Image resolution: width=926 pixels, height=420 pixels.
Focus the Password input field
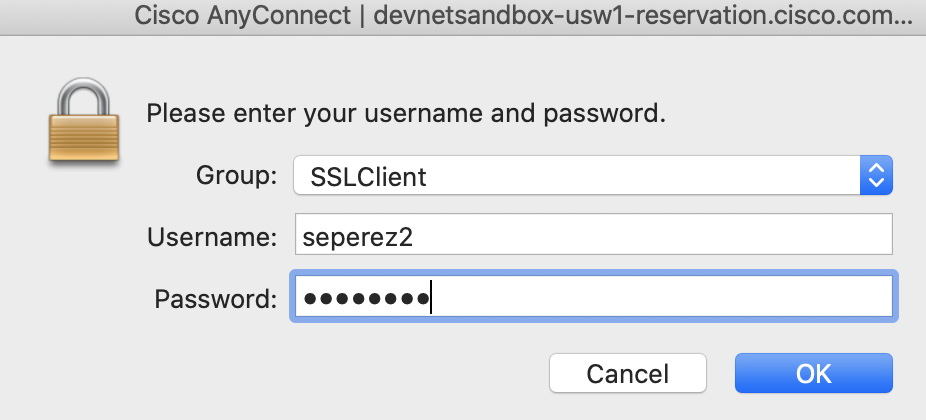click(x=592, y=298)
